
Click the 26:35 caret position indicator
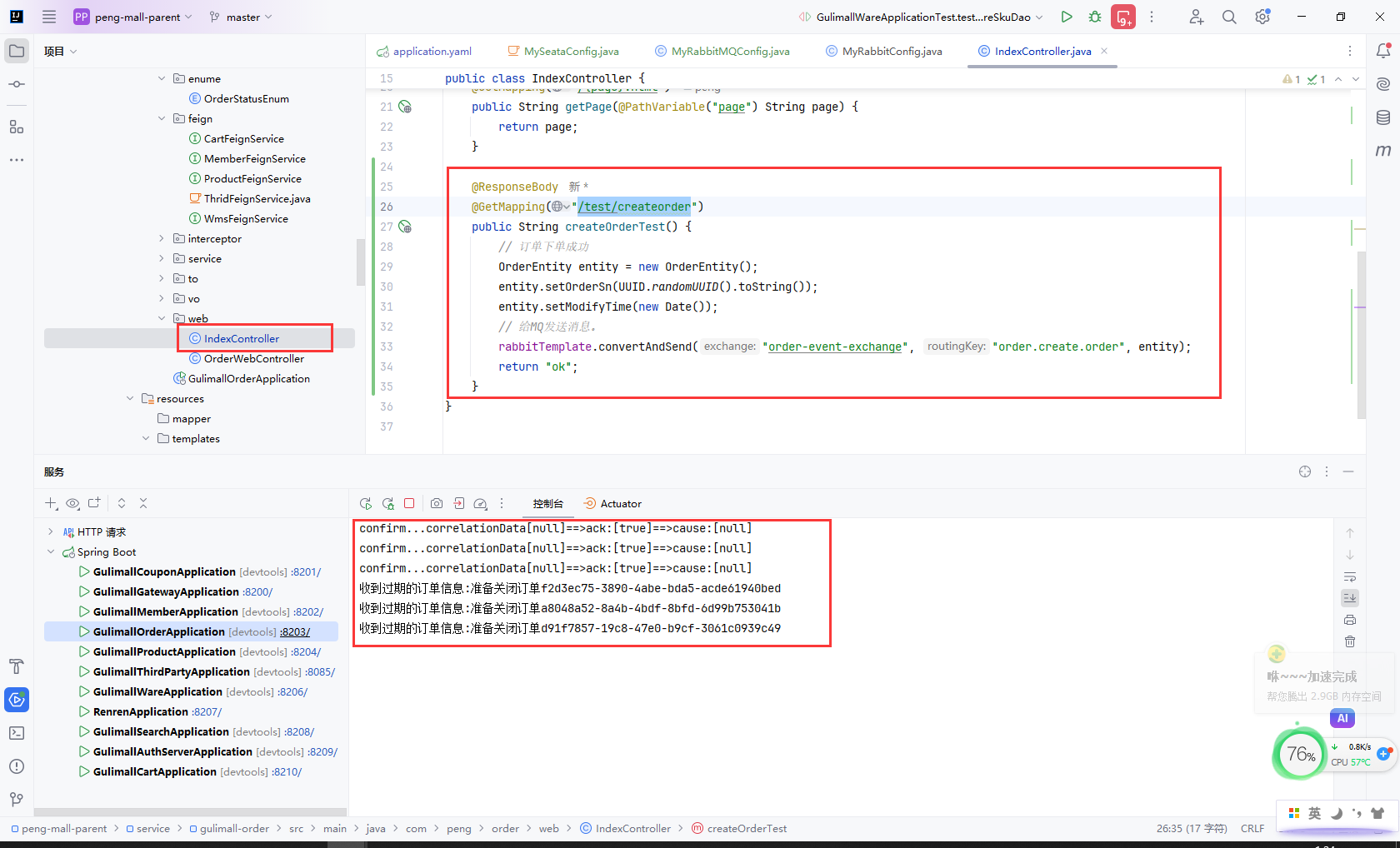(x=1192, y=828)
